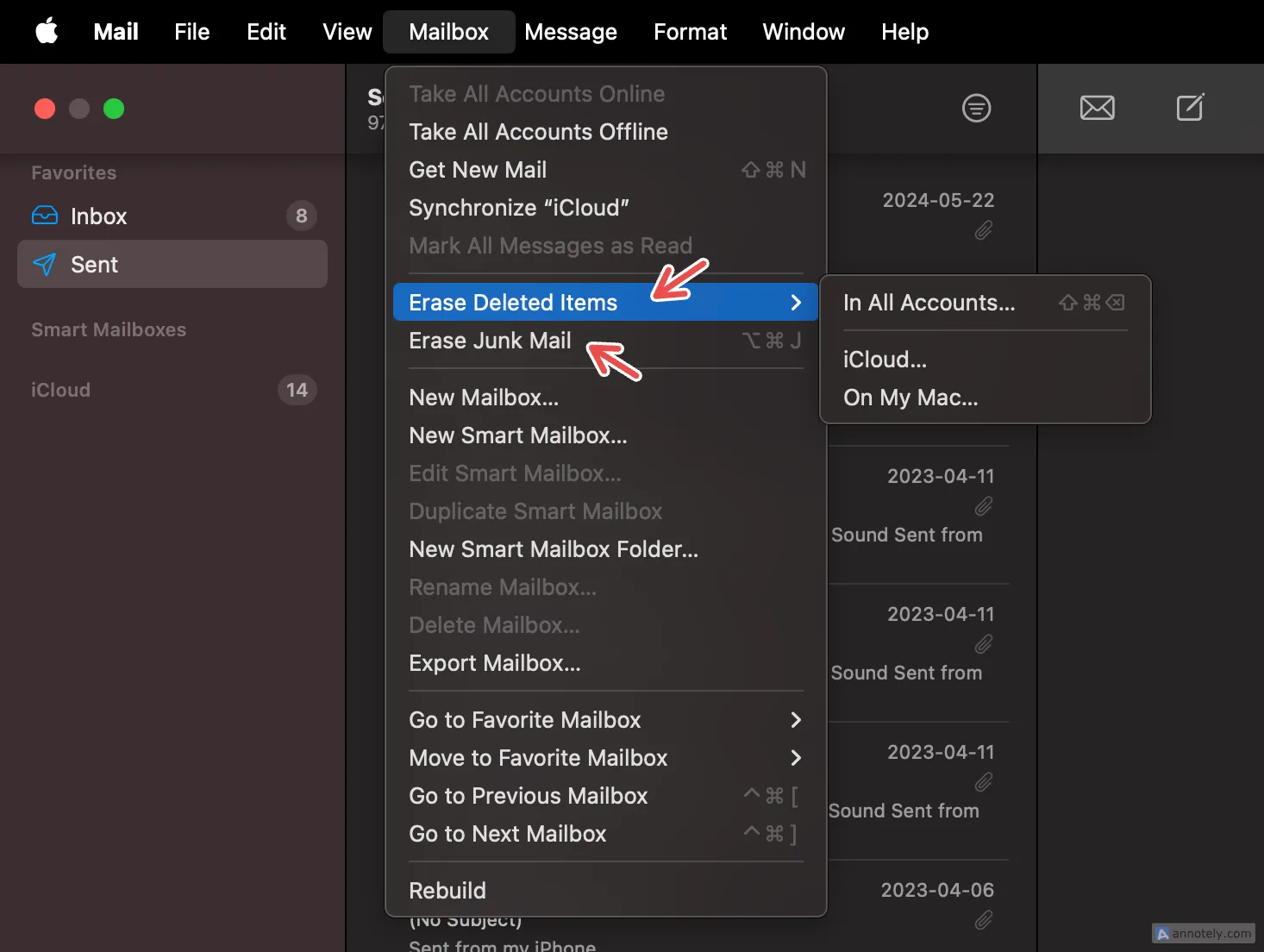The width and height of the screenshot is (1264, 952).
Task: Click attachment paperclip on 2024-05-22 message
Action: (983, 230)
